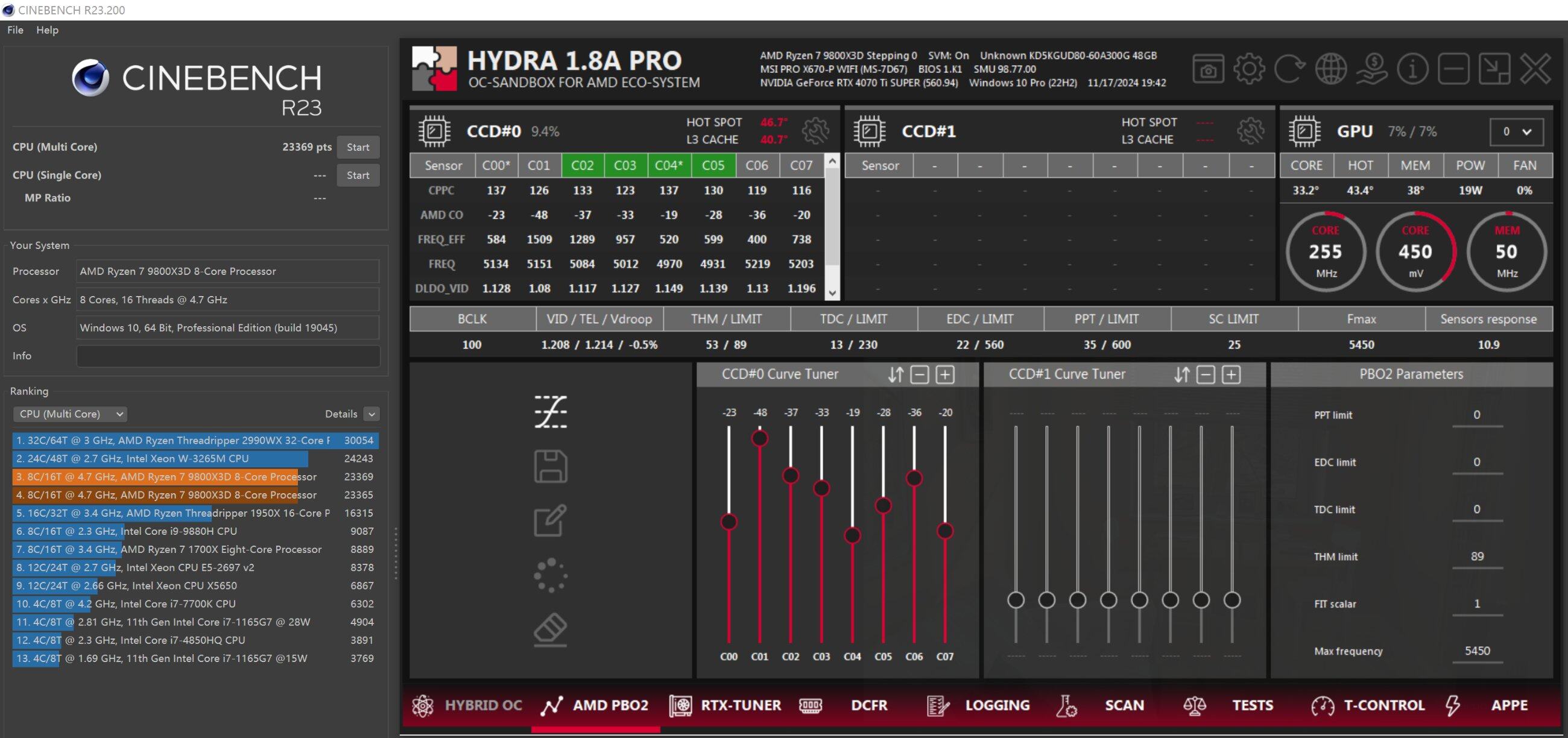Click the save floppy disk icon
Viewport: 1568px width, 738px height.
[550, 466]
